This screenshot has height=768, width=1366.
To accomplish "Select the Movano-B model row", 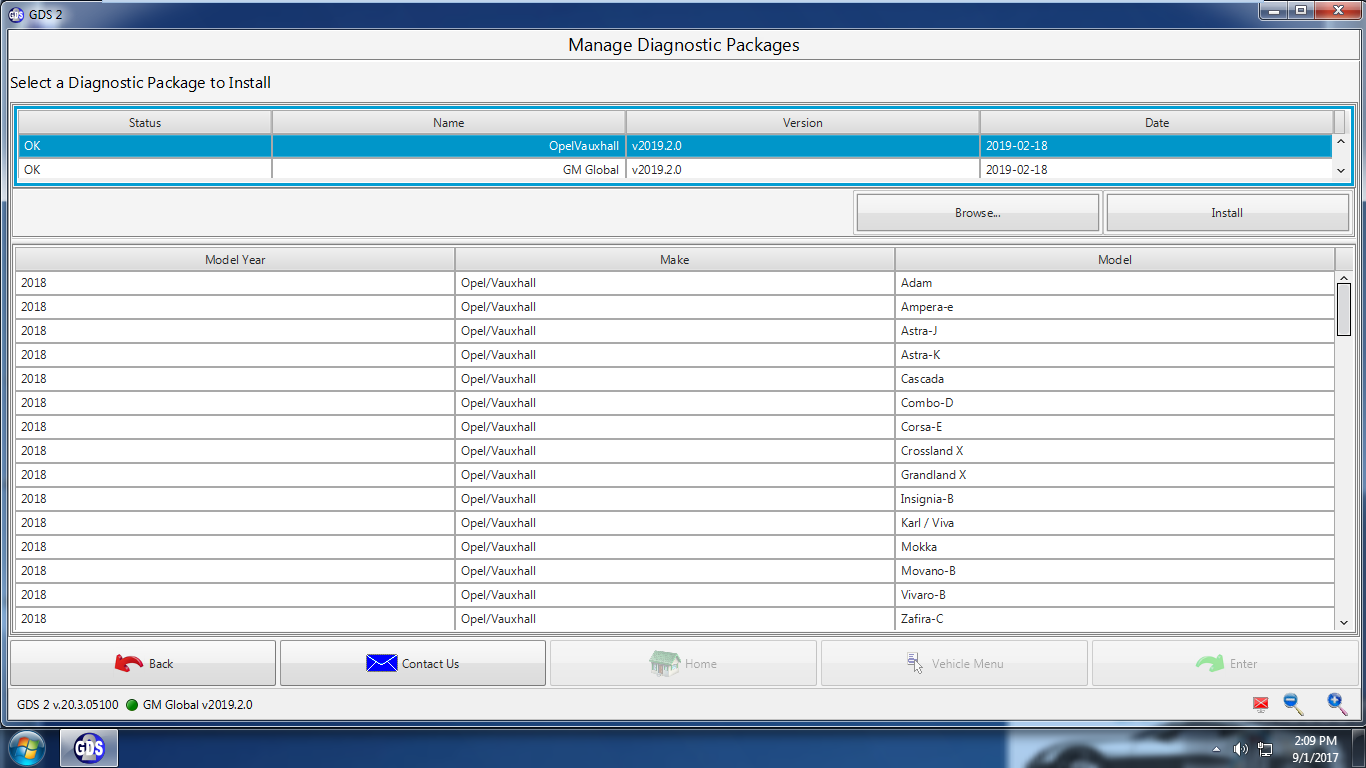I will coord(675,571).
